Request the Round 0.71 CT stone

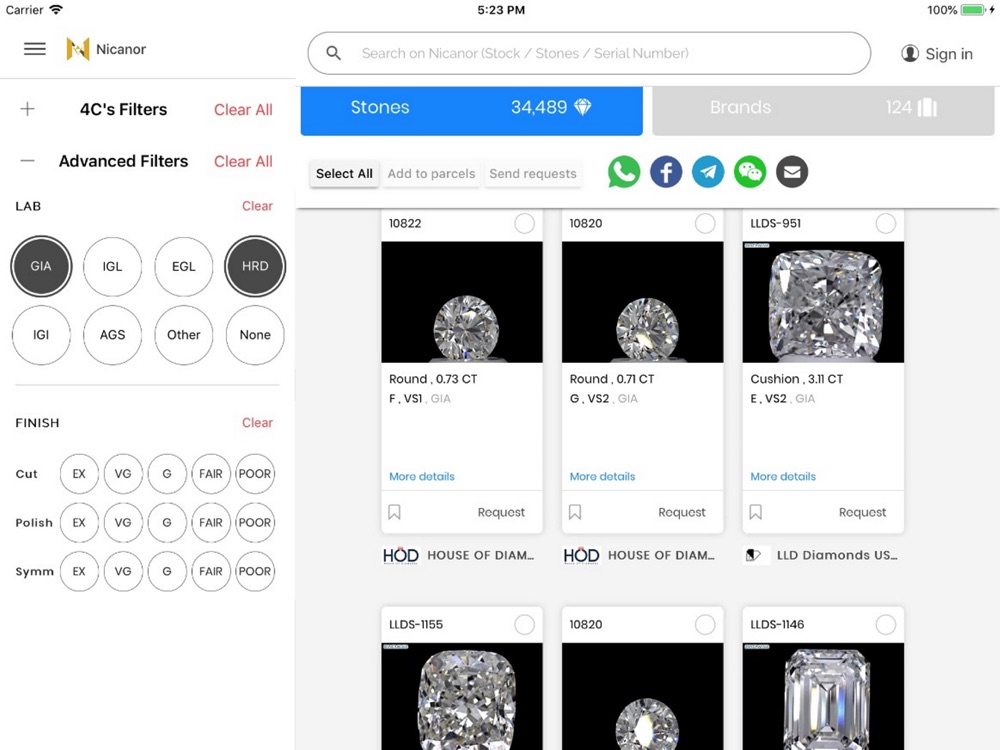[x=682, y=512]
